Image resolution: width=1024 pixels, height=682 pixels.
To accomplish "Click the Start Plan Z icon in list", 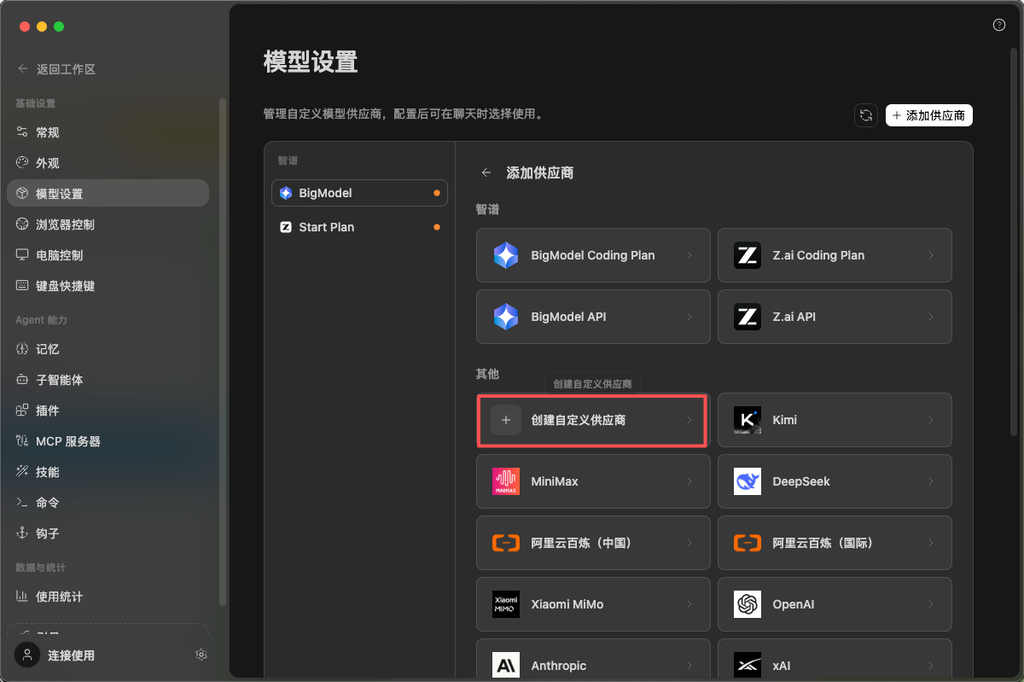I will click(x=285, y=227).
